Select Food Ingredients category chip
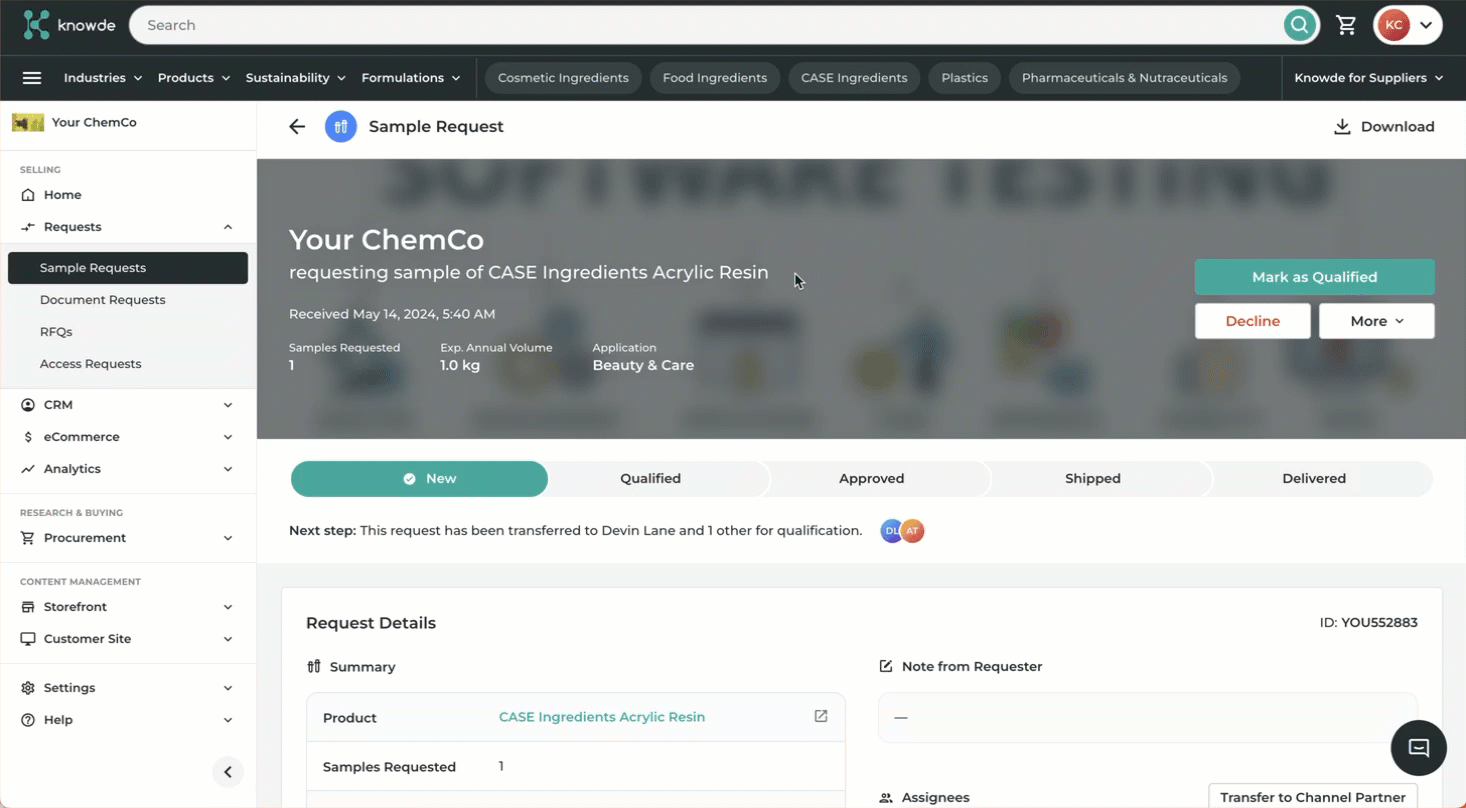 (x=715, y=78)
